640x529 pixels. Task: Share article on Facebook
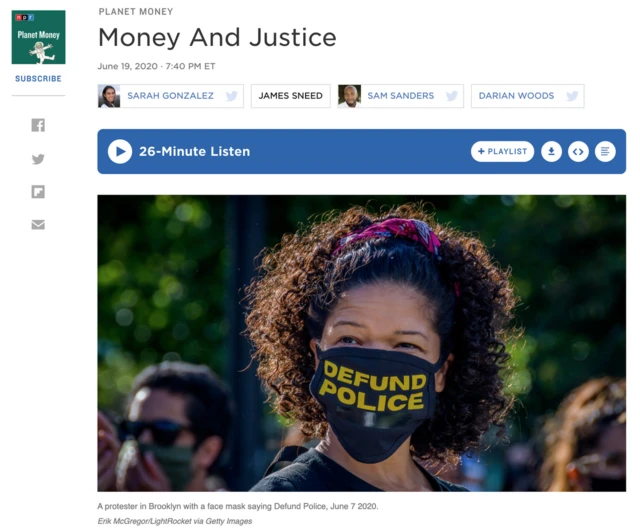(38, 125)
